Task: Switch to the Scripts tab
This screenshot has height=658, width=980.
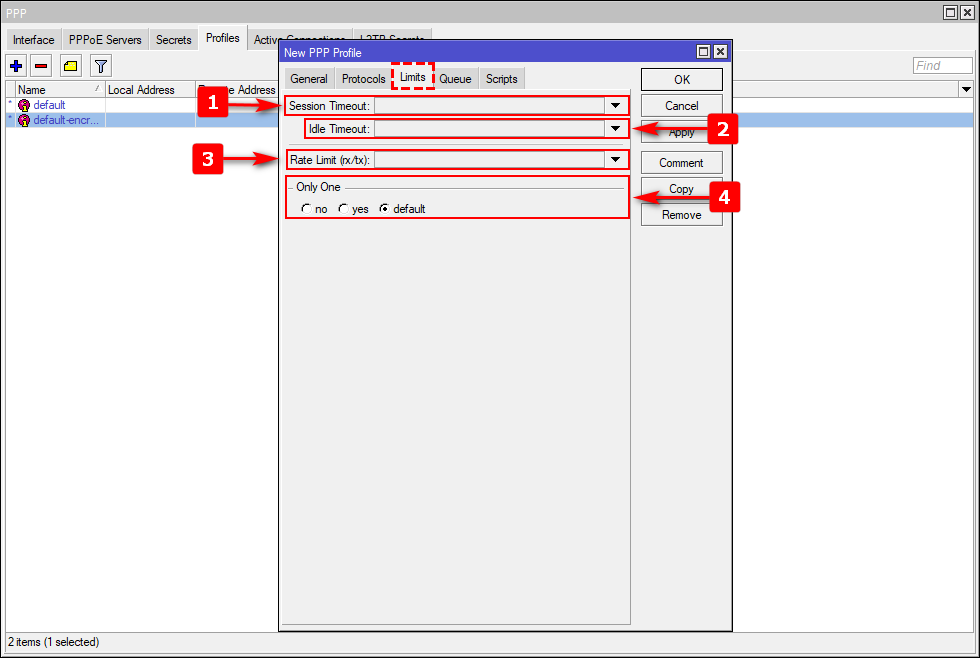Action: (x=501, y=79)
